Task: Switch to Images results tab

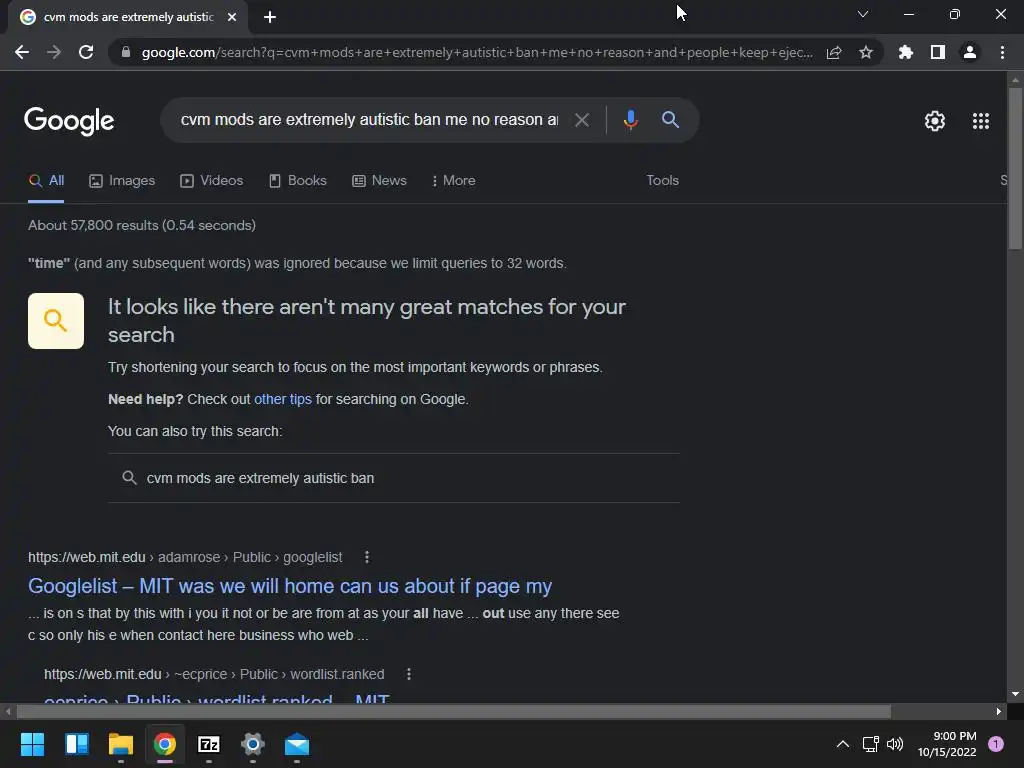Action: click(x=122, y=181)
